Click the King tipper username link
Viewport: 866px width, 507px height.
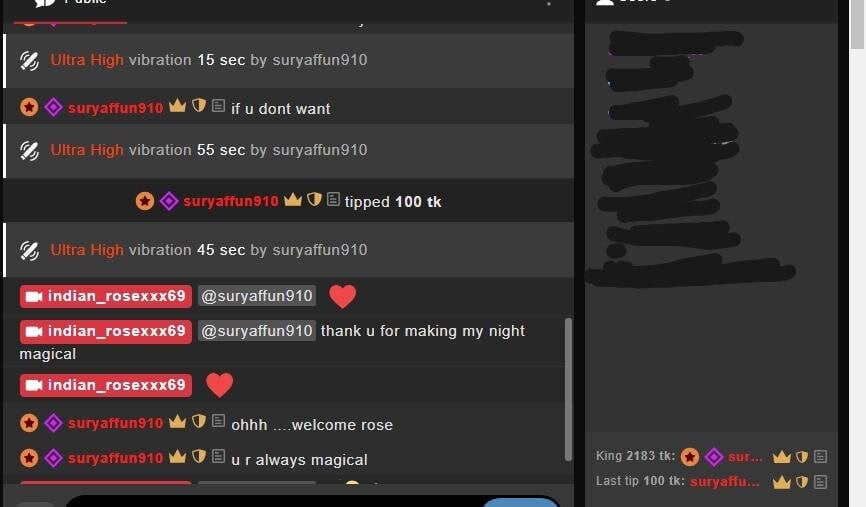tap(745, 457)
